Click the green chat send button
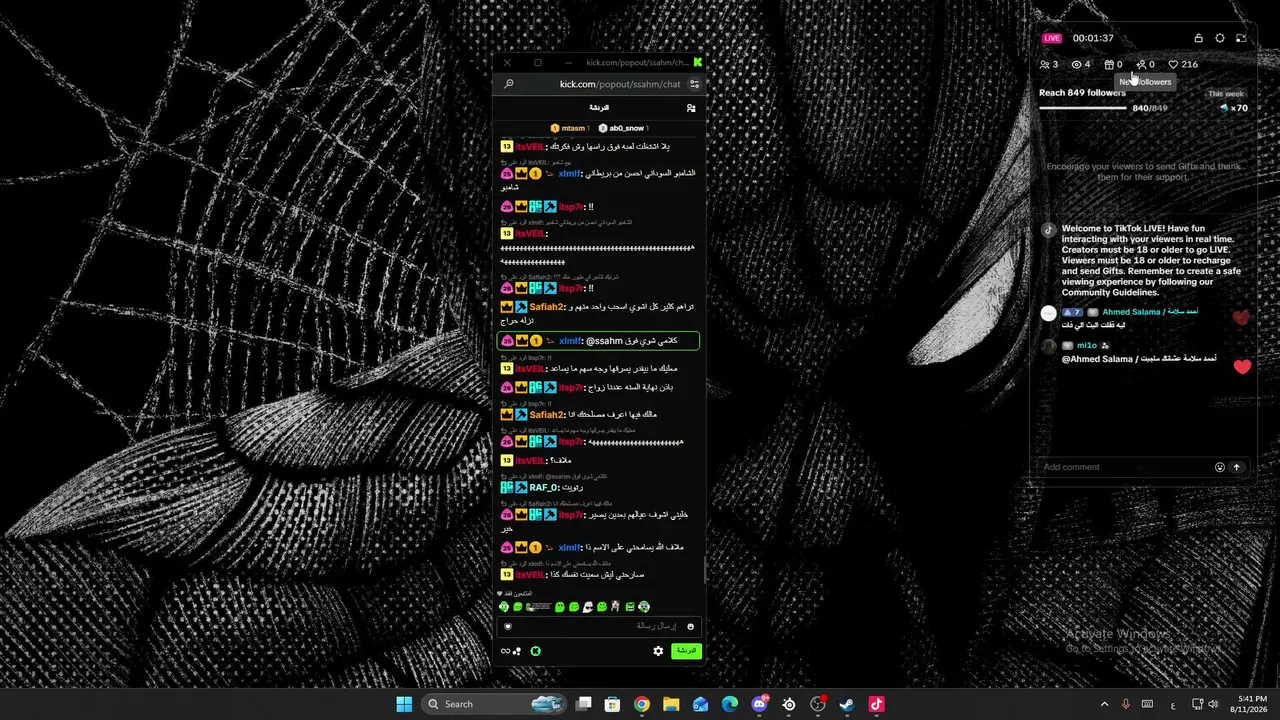The height and width of the screenshot is (720, 1280). click(x=686, y=651)
